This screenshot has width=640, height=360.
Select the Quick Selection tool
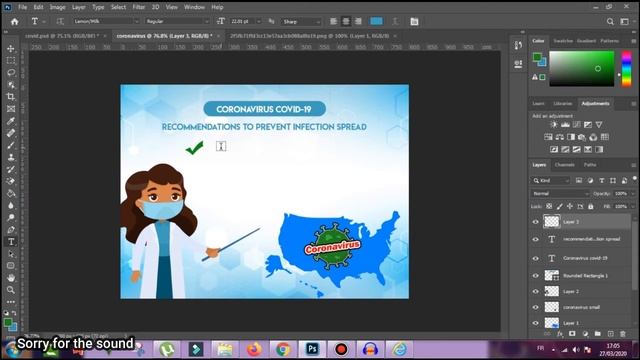click(x=11, y=85)
